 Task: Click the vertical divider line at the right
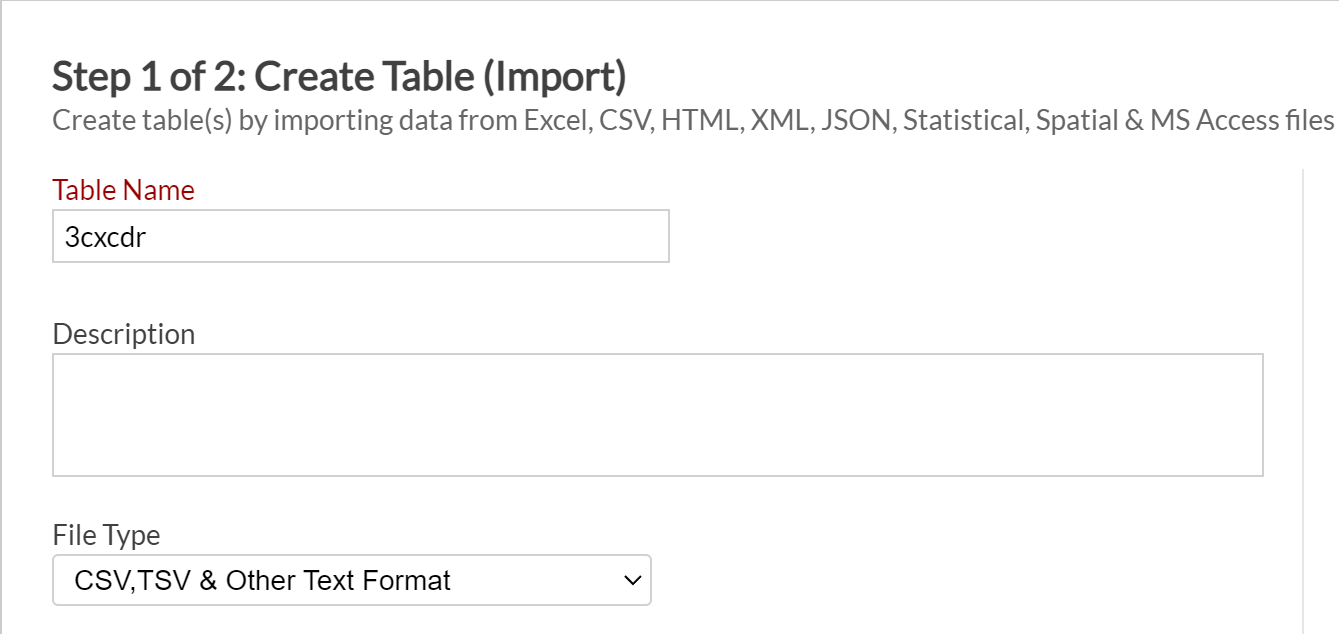[1303, 400]
